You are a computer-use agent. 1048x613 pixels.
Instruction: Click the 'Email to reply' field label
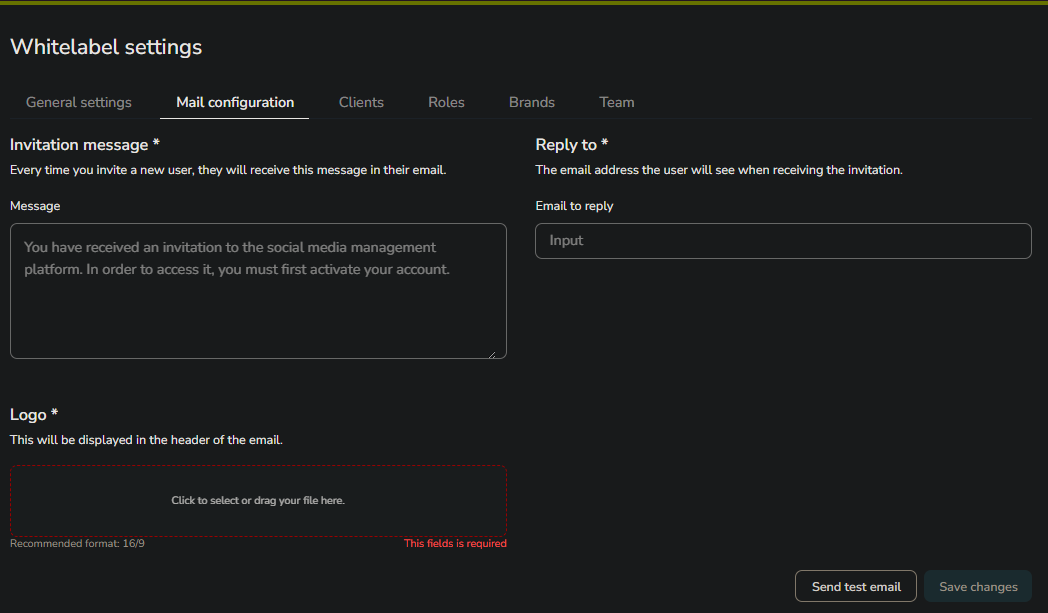click(x=574, y=206)
